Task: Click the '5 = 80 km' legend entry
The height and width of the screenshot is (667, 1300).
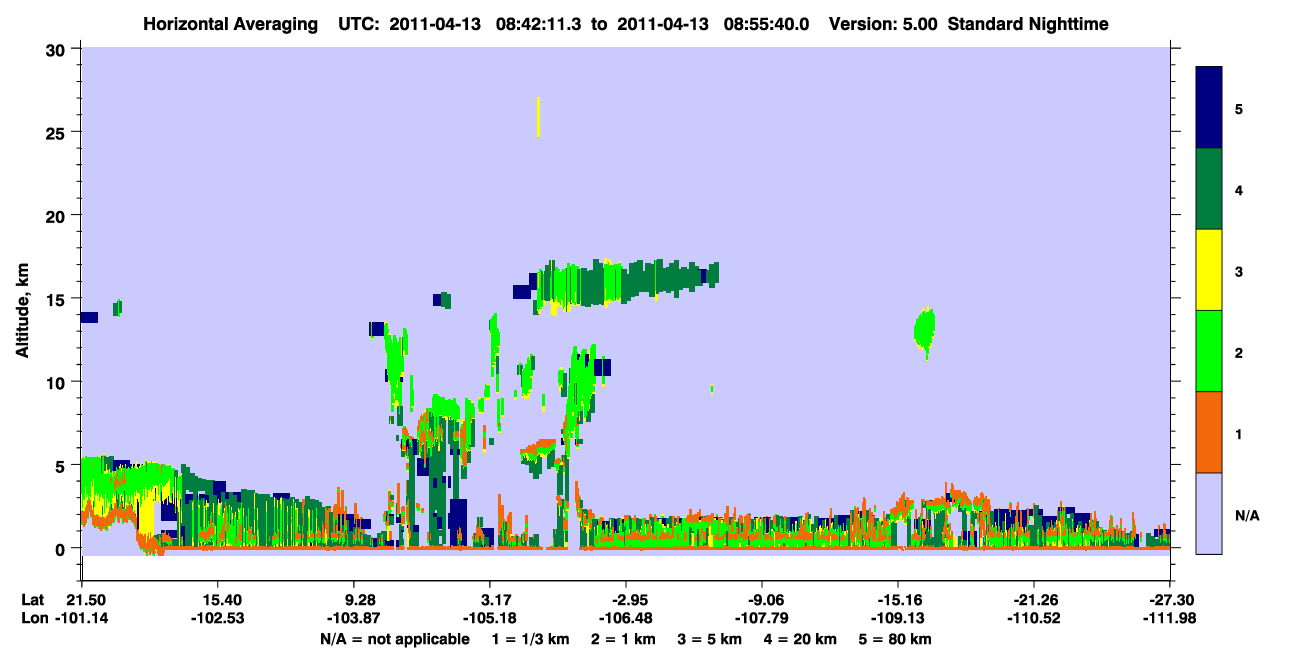Action: [895, 639]
